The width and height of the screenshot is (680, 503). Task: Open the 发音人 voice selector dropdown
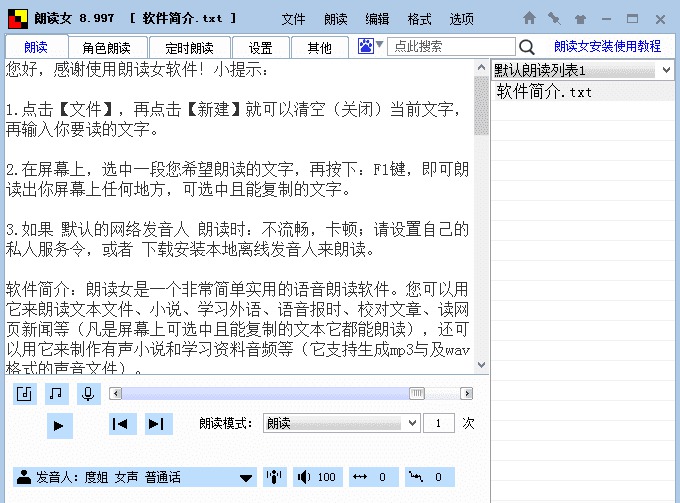[x=134, y=477]
